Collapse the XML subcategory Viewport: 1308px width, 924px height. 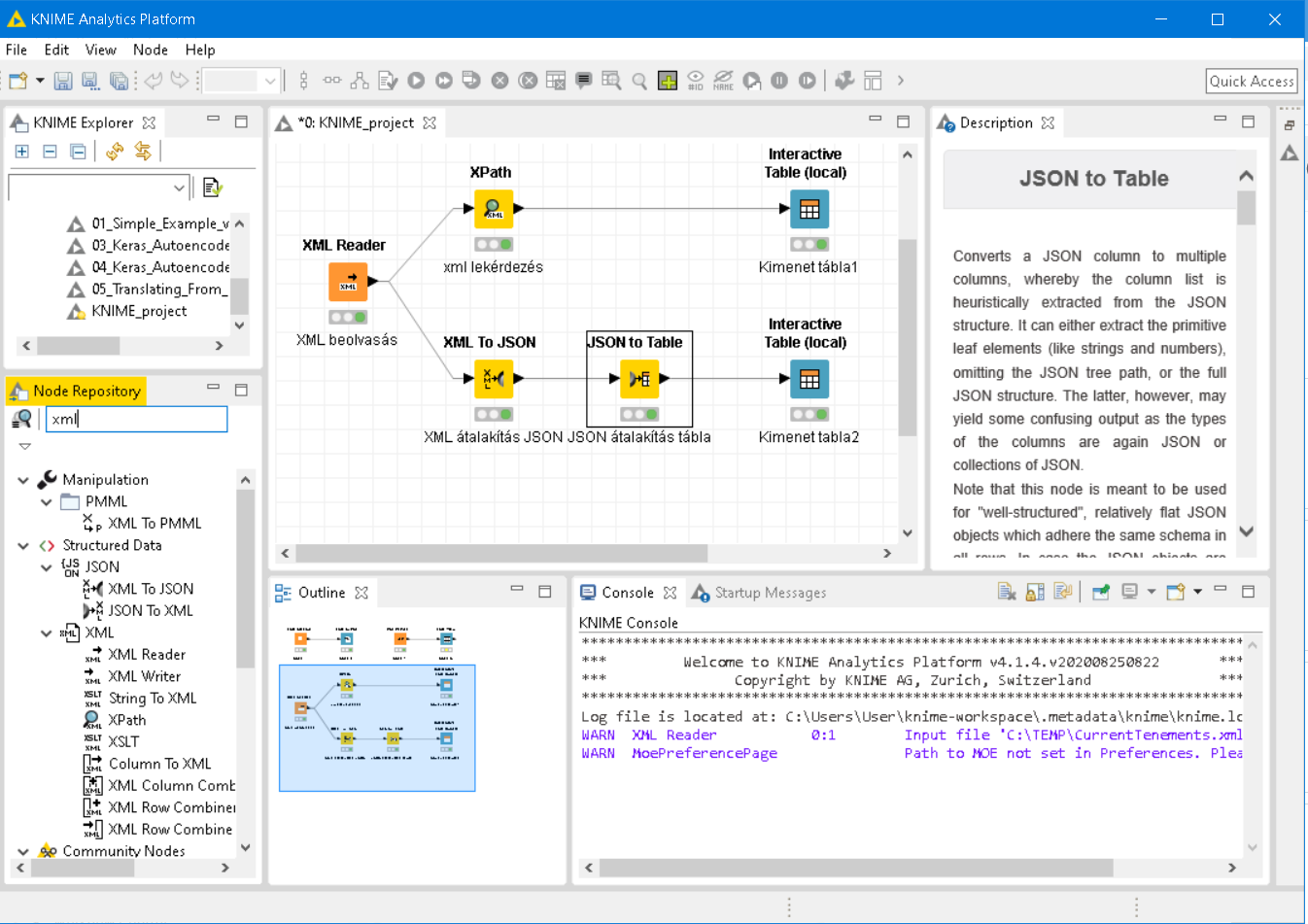coord(46,633)
